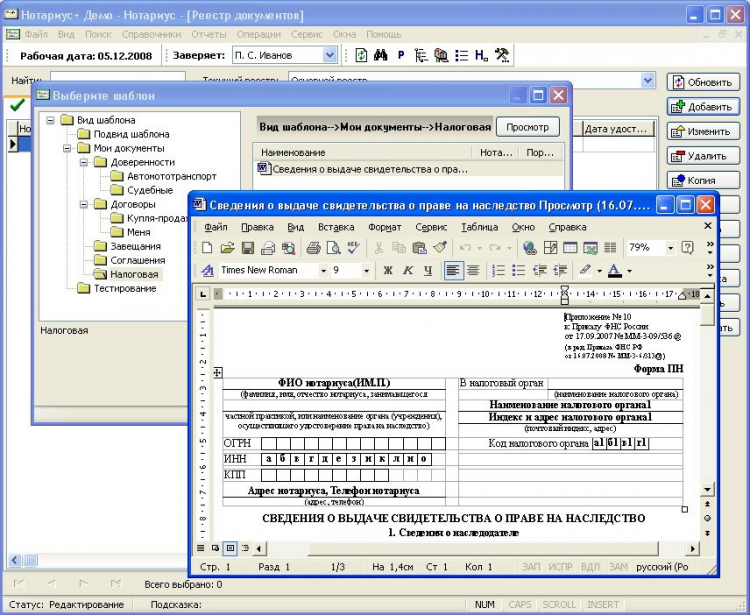Open the Отчеты menu in Нотариус

click(x=209, y=34)
